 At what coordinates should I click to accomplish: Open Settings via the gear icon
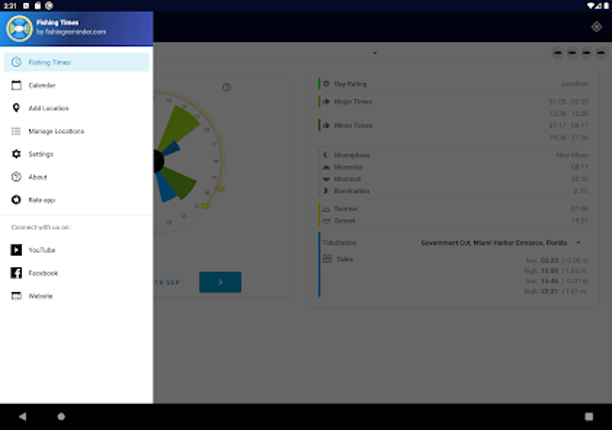pyautogui.click(x=16, y=154)
